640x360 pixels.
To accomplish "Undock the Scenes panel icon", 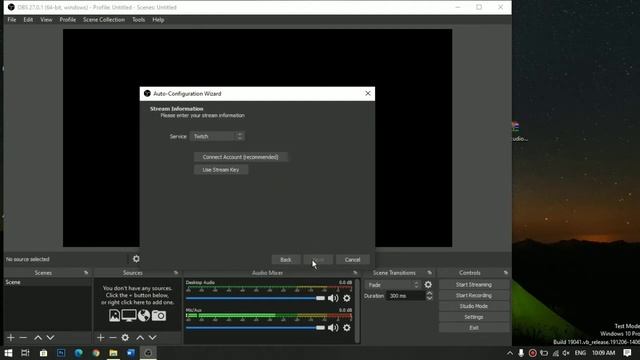I will tap(86, 273).
